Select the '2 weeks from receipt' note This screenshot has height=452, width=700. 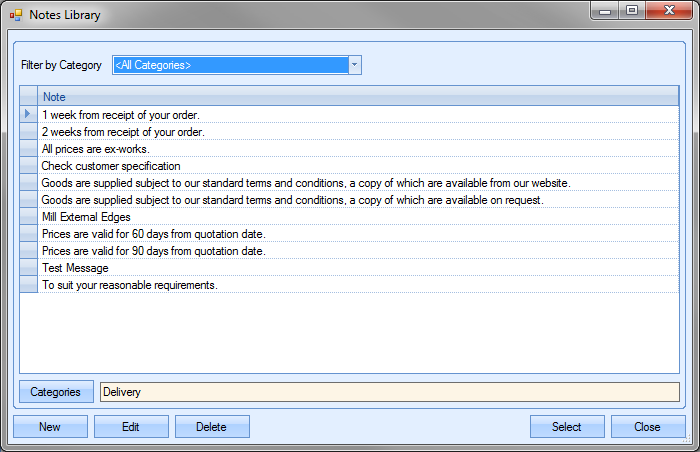tap(123, 132)
